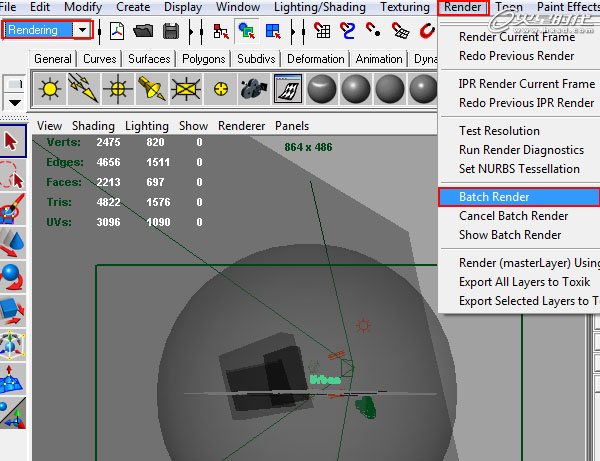Open the viewport Renderer menu

tap(241, 126)
